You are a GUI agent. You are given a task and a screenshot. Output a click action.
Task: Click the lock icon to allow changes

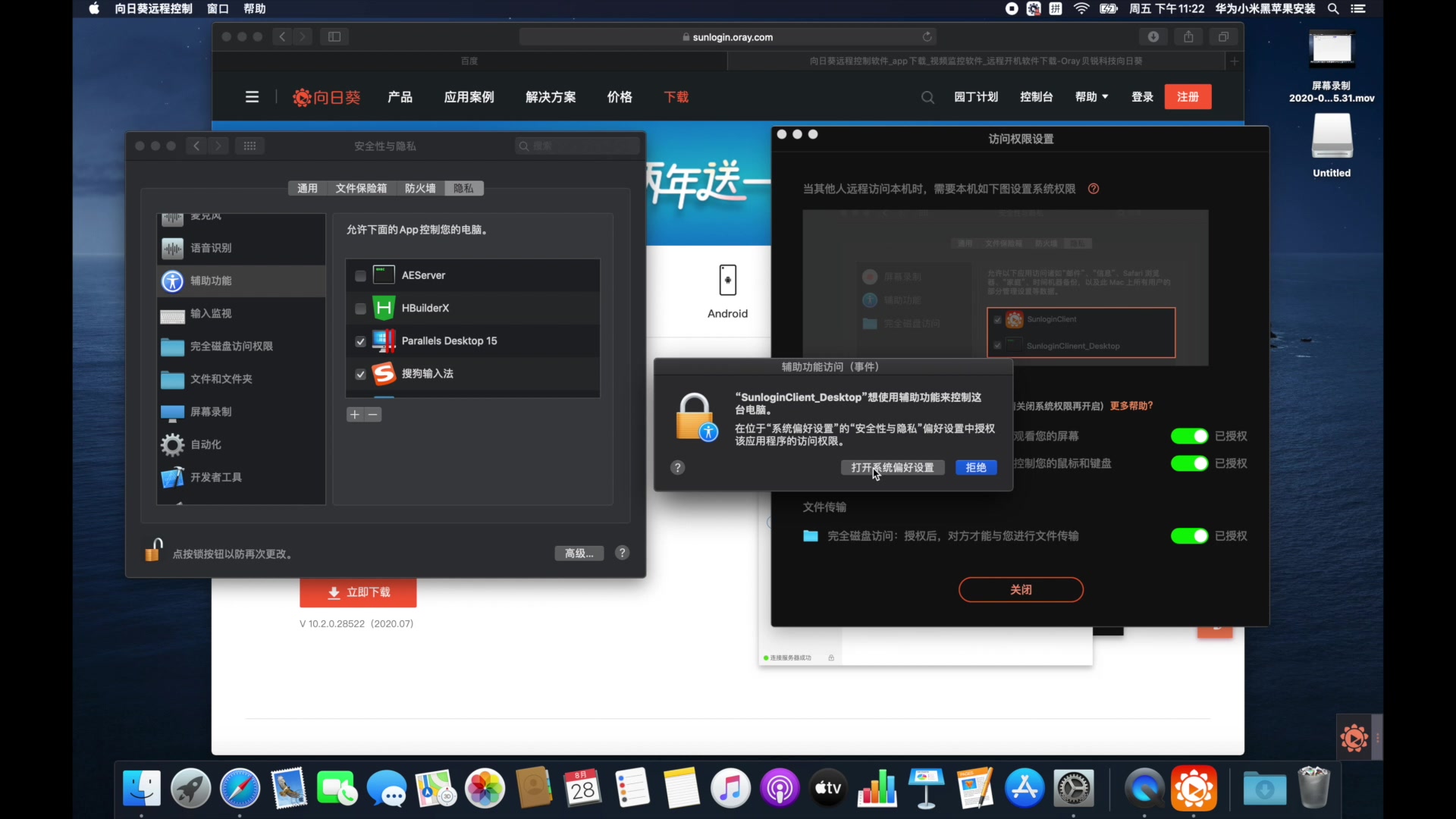tap(155, 550)
